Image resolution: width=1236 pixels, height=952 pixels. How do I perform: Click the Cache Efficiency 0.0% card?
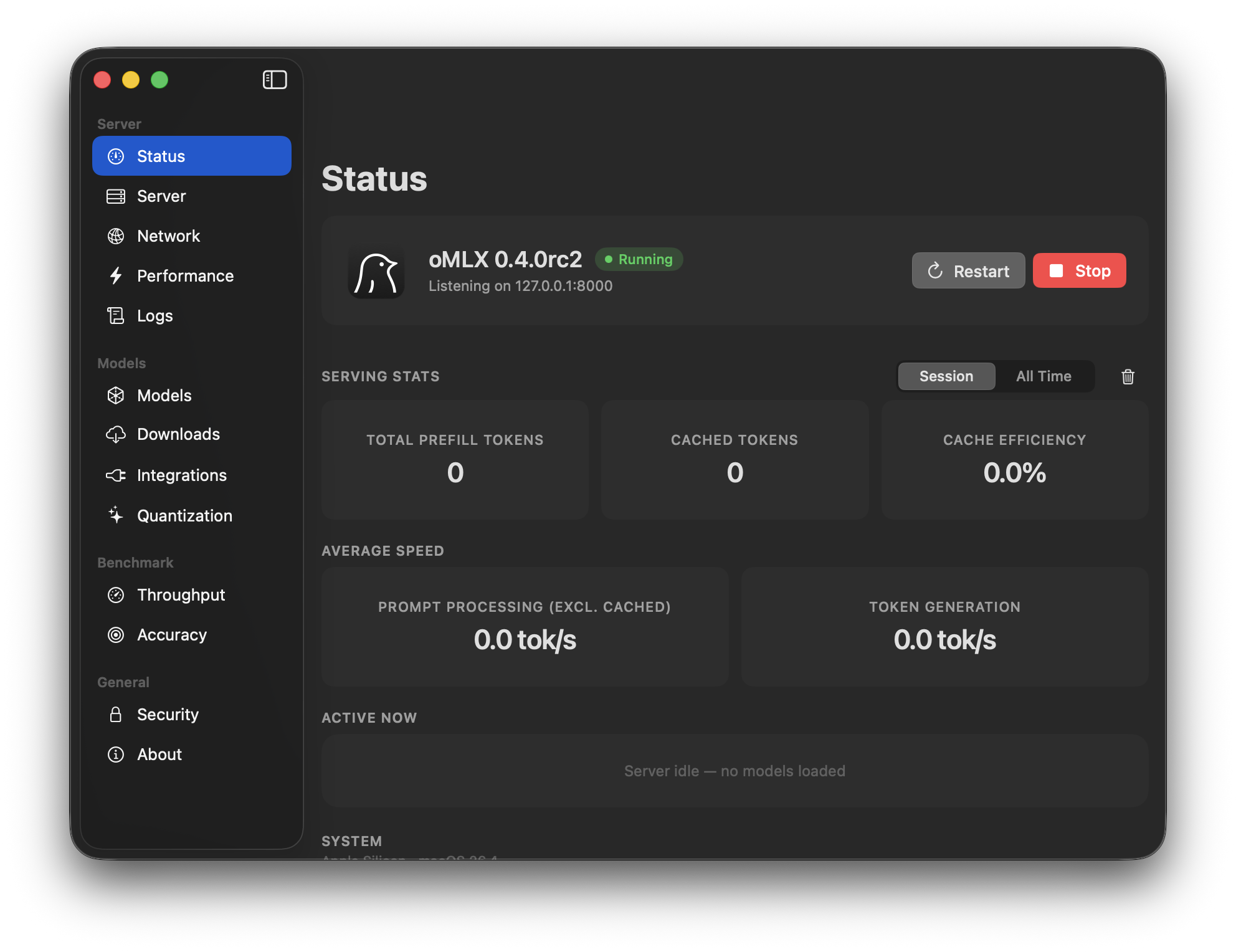[1015, 460]
